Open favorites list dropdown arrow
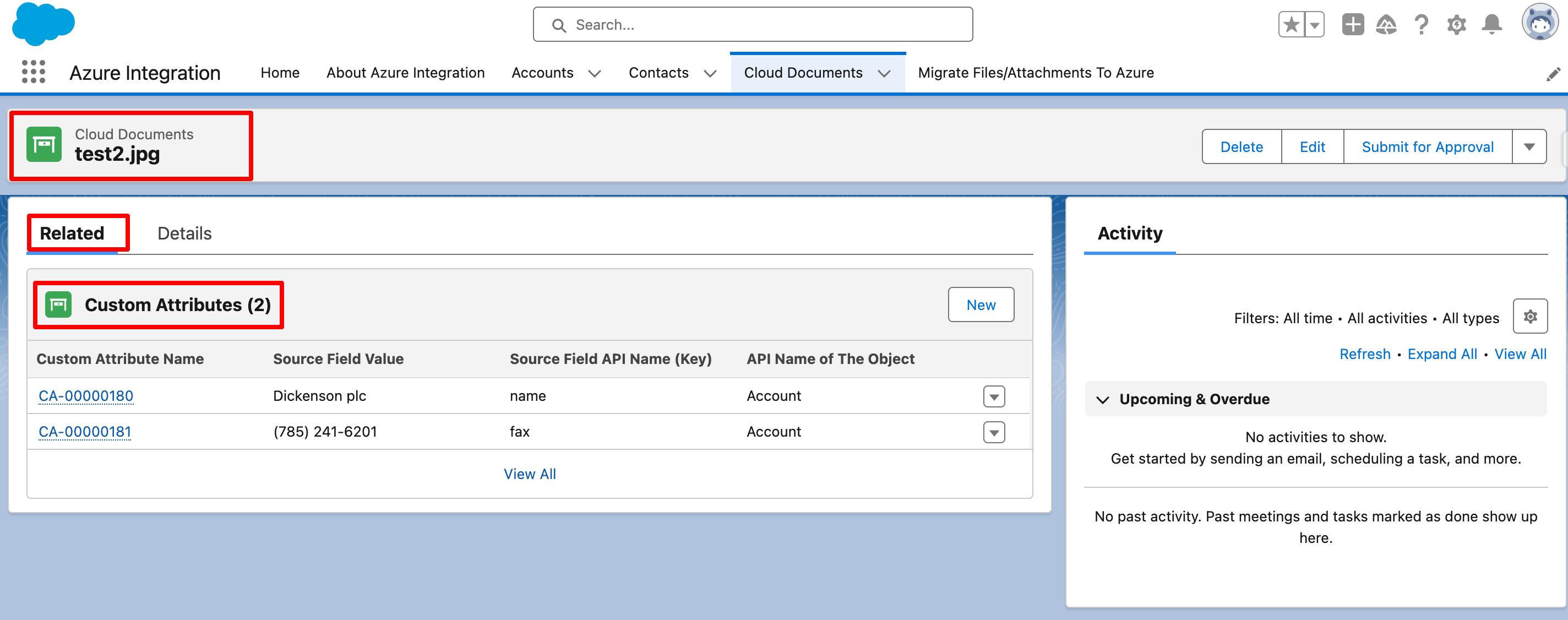The width and height of the screenshot is (1568, 620). 1315,25
